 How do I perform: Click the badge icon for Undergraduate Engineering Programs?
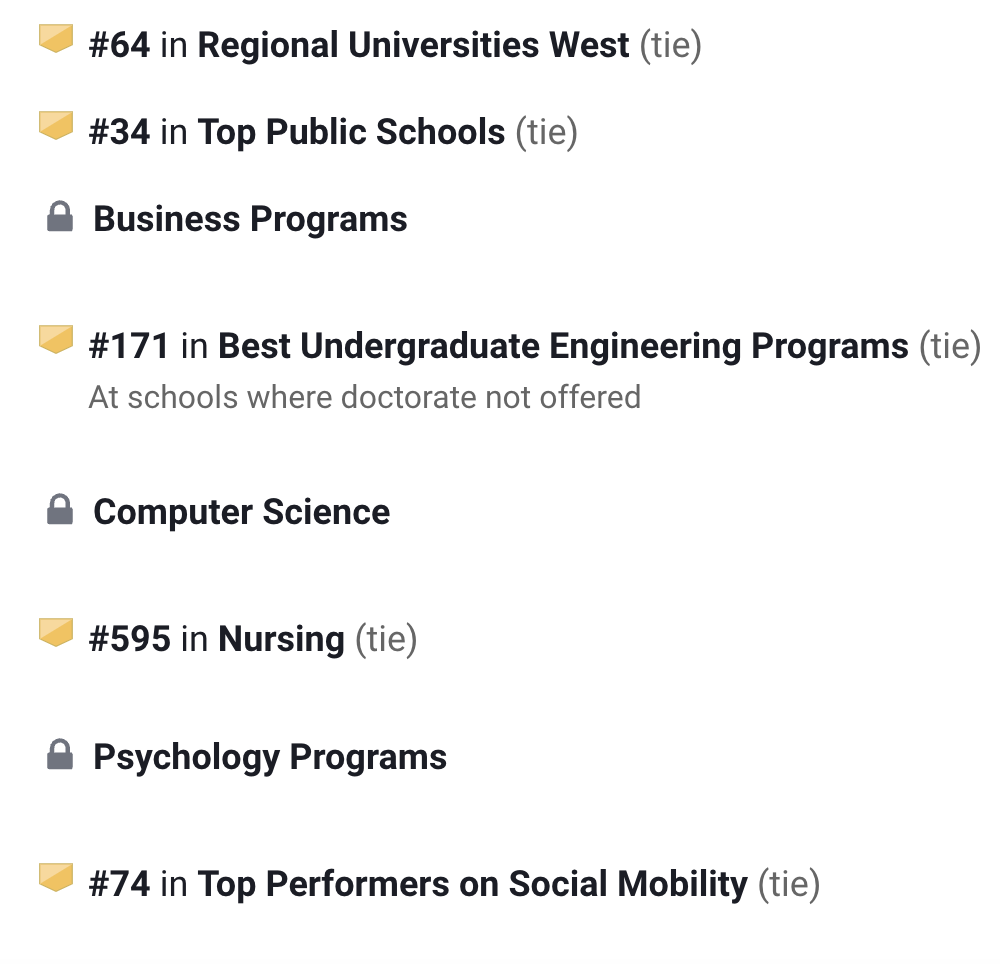click(56, 339)
